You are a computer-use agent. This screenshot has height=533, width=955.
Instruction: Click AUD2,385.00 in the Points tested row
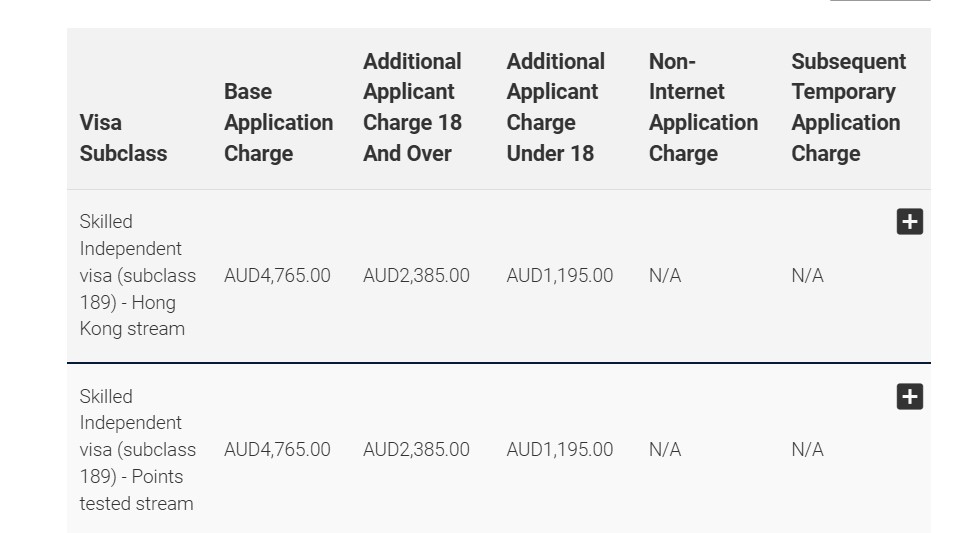[x=416, y=450]
